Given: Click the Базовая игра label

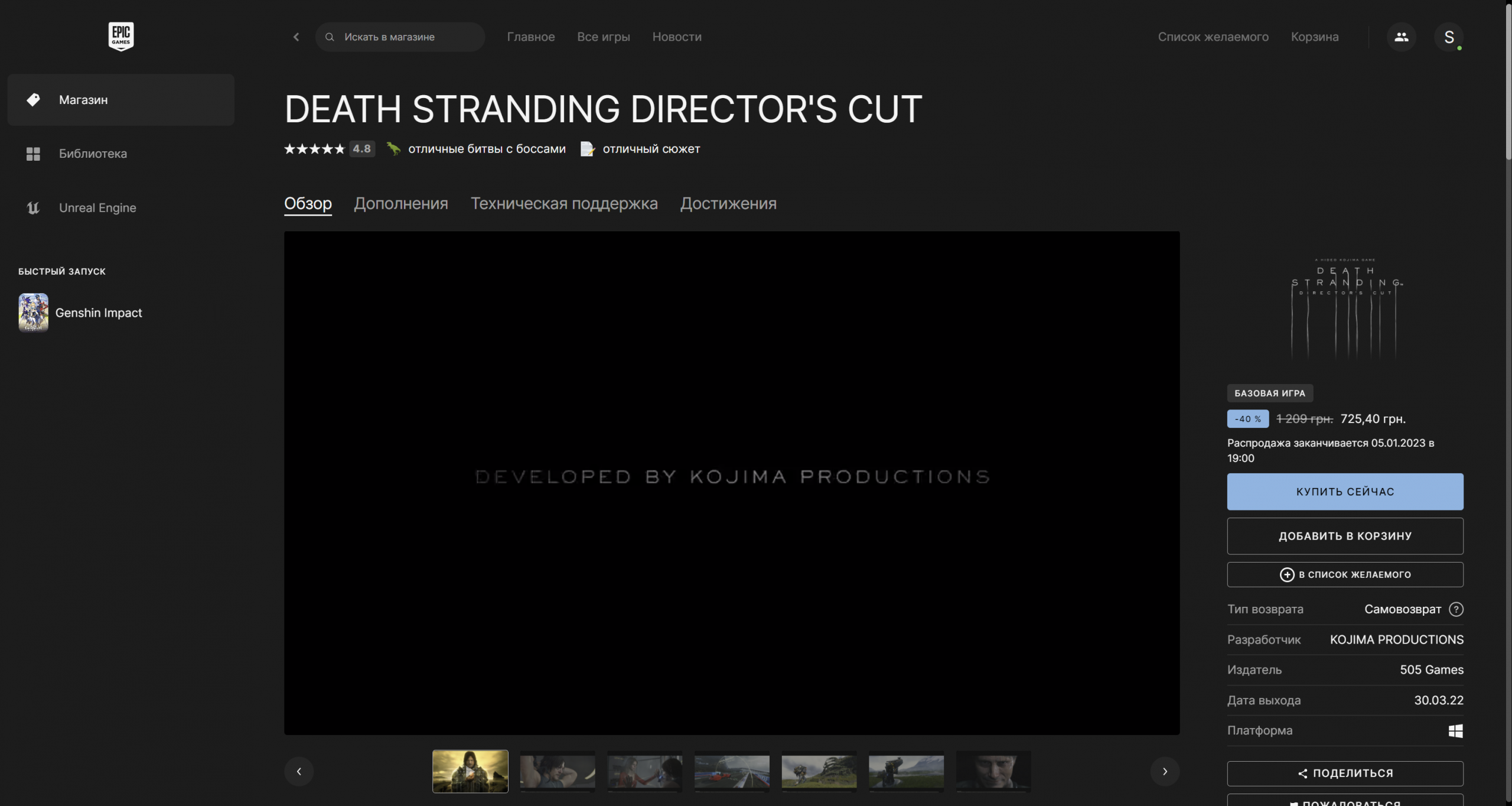Looking at the screenshot, I should [1270, 393].
